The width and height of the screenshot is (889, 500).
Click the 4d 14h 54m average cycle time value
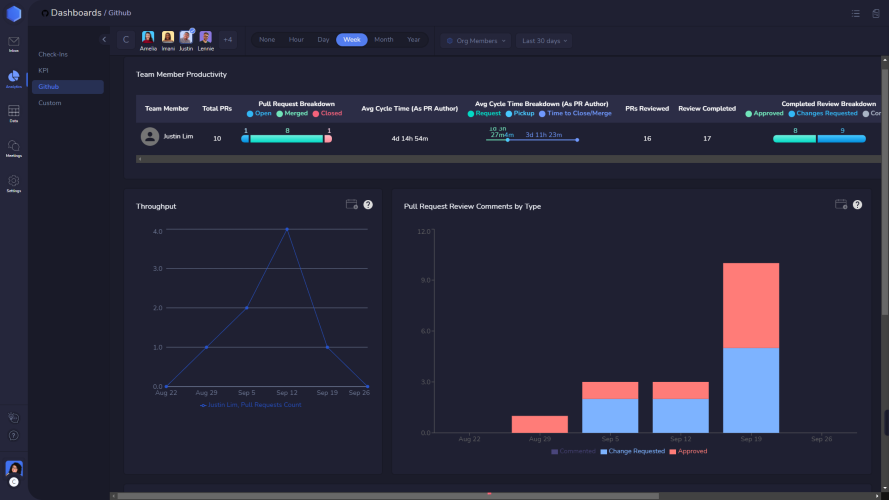(409, 138)
